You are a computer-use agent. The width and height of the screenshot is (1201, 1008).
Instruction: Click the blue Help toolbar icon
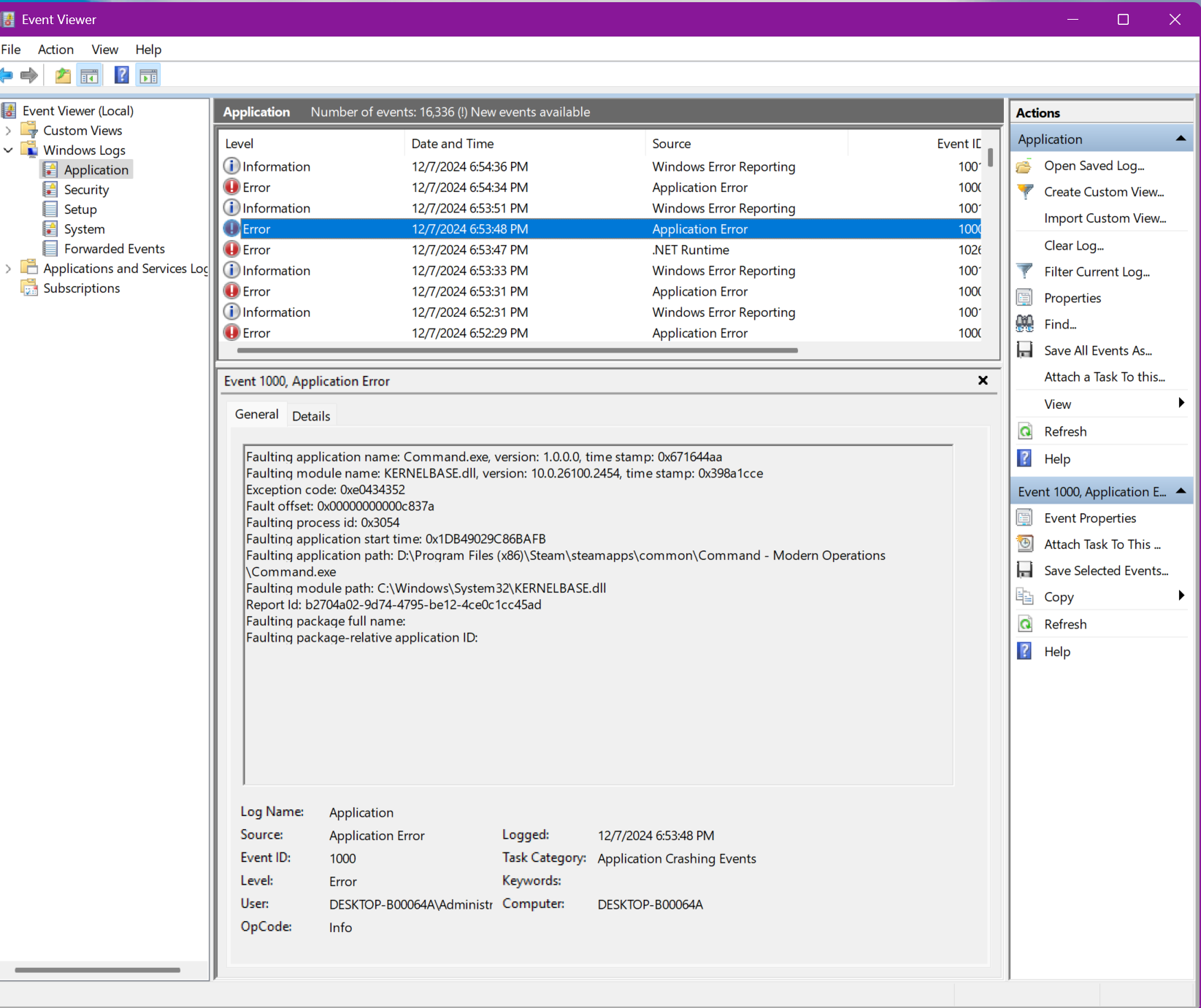click(122, 75)
